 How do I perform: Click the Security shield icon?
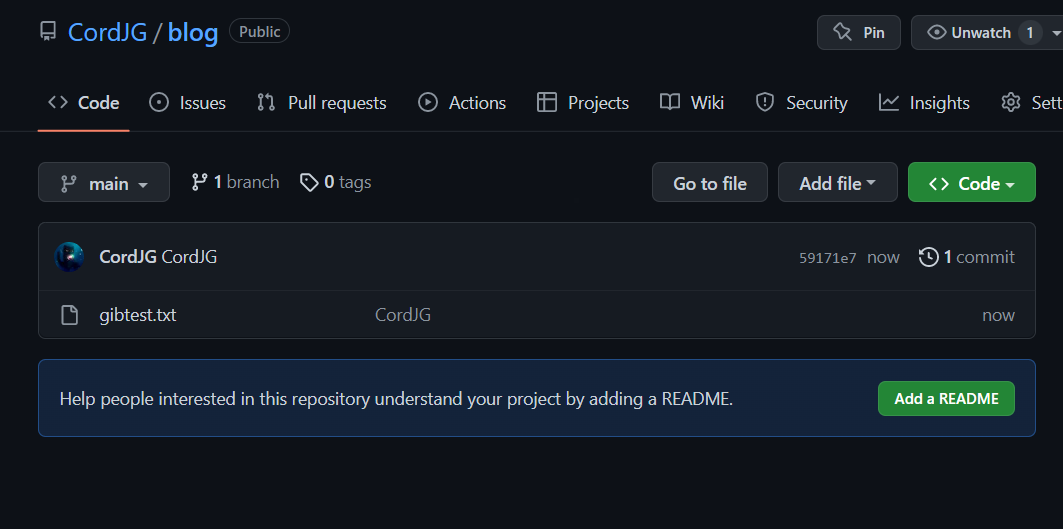coord(765,103)
